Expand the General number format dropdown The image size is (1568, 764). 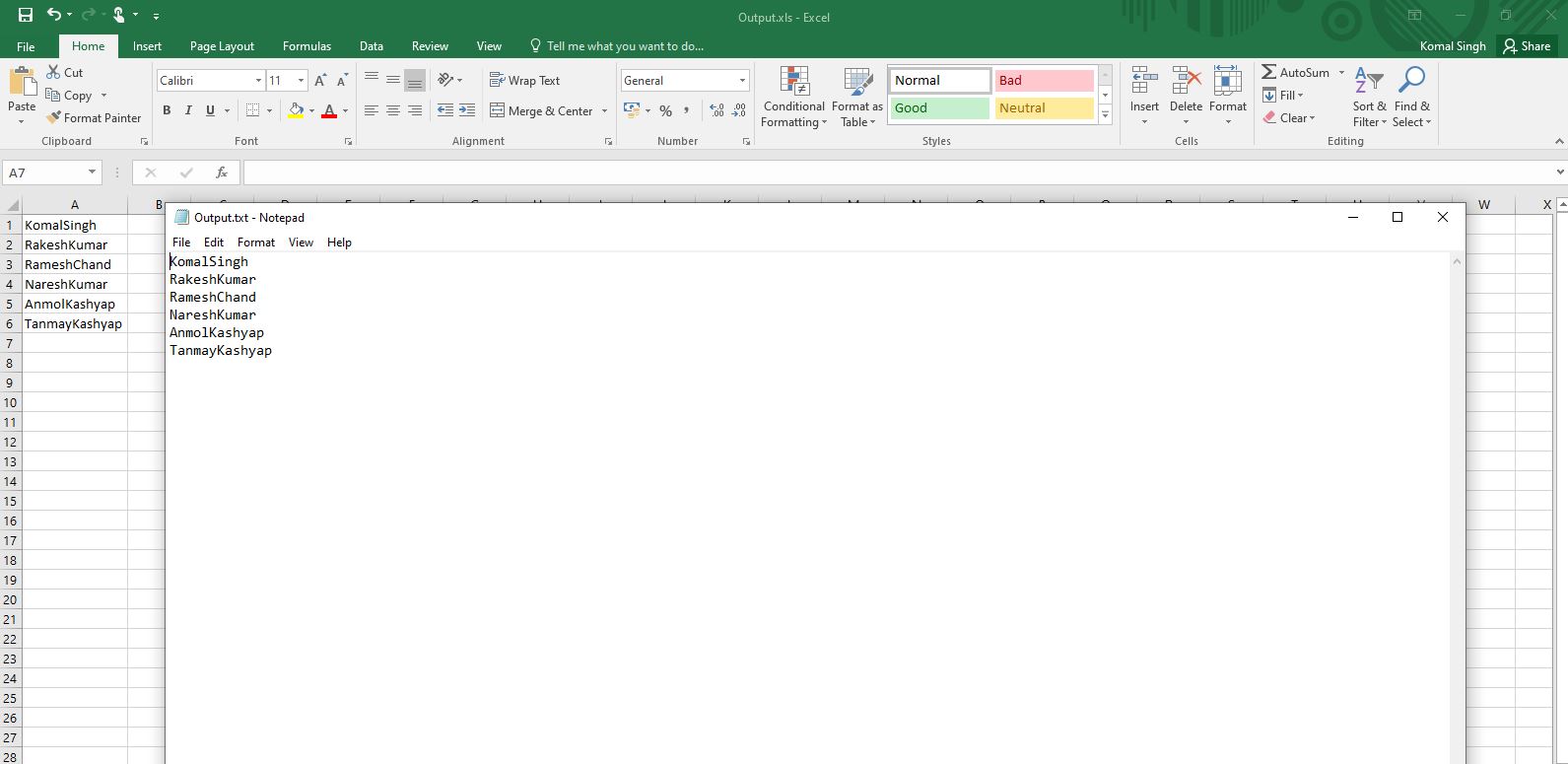(x=742, y=81)
